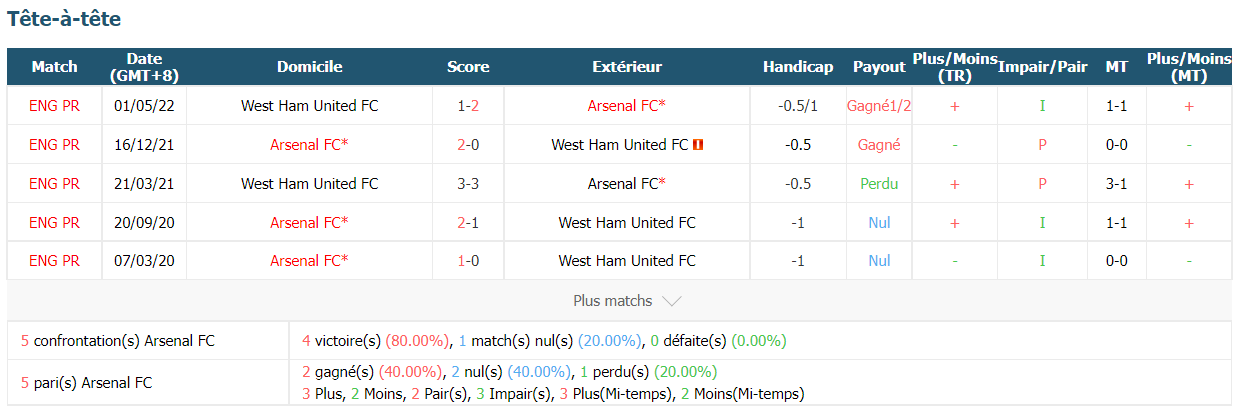1241x416 pixels.
Task: Open the 1-0 score from 07/03/20
Action: point(468,261)
